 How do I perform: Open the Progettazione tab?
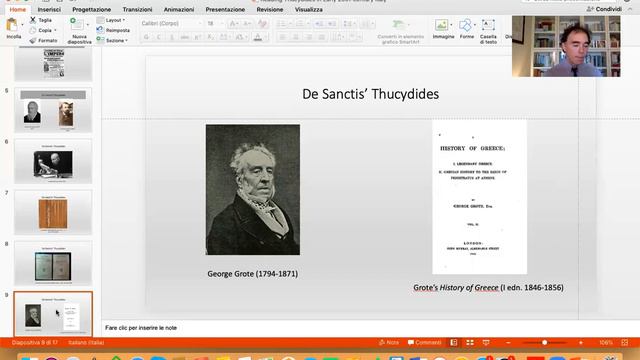tap(91, 9)
